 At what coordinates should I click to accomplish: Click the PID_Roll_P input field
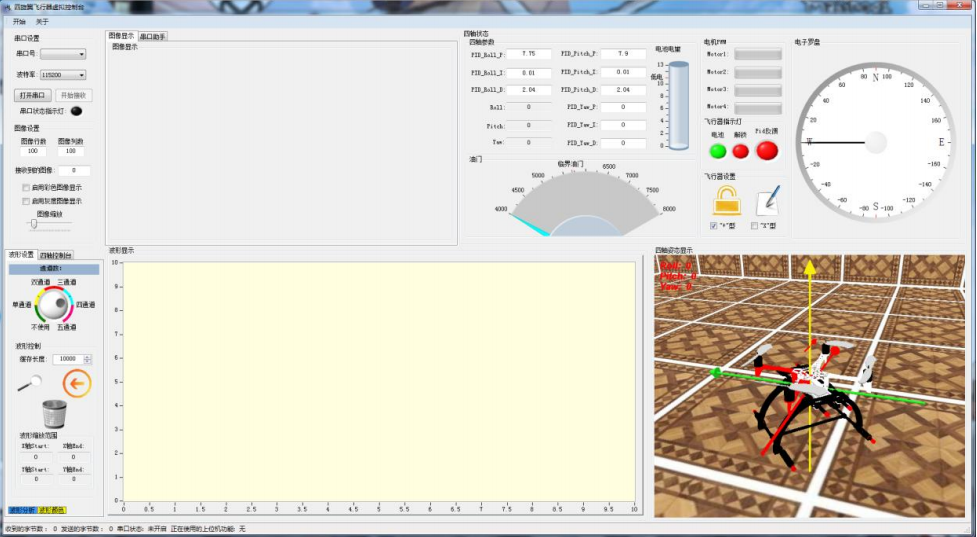coord(529,54)
